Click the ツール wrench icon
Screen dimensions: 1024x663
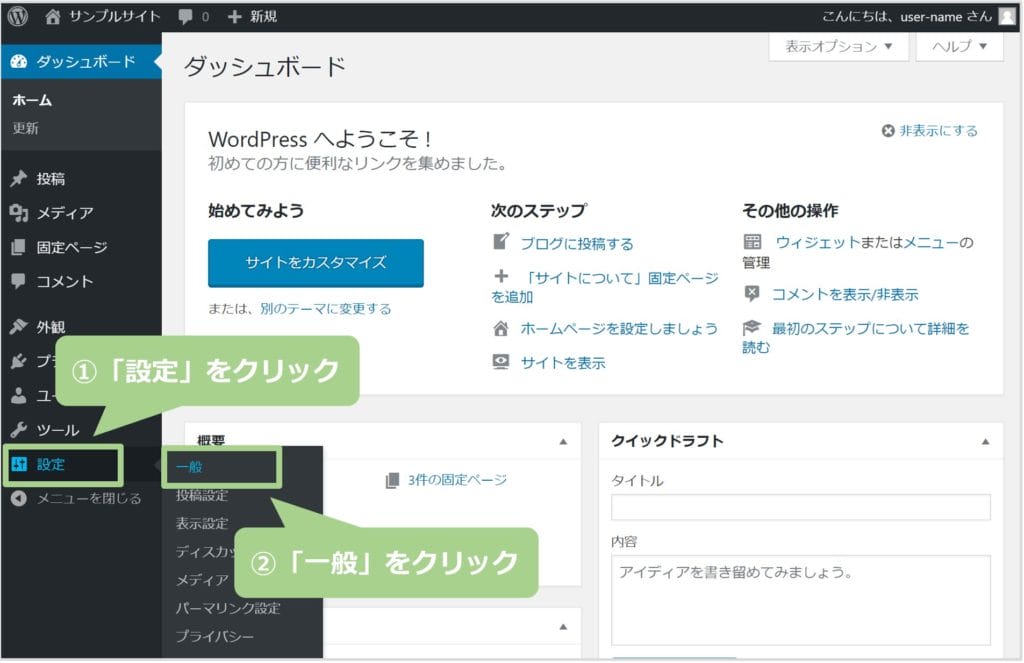coord(19,430)
